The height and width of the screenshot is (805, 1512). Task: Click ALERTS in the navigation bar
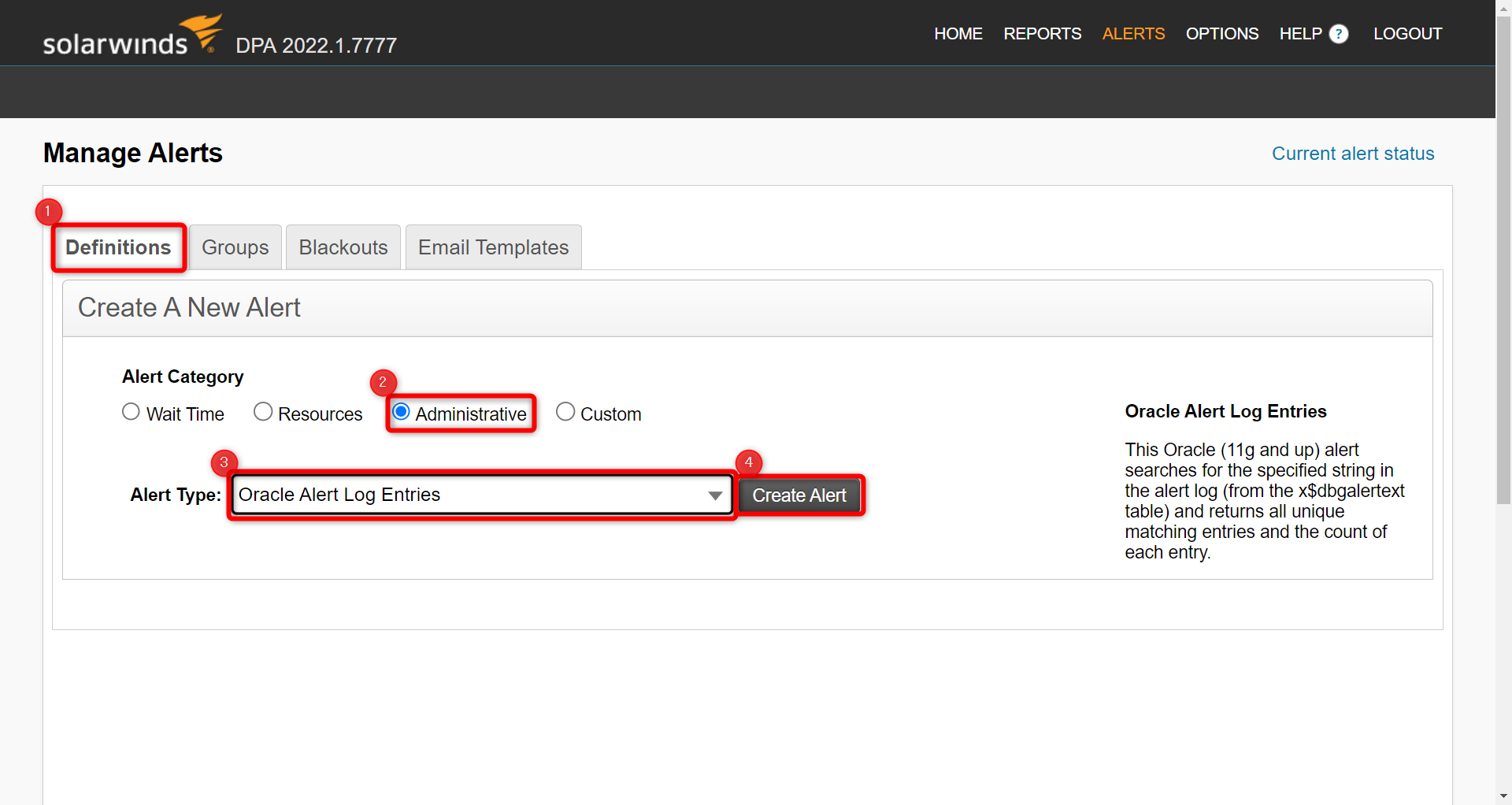pos(1133,34)
